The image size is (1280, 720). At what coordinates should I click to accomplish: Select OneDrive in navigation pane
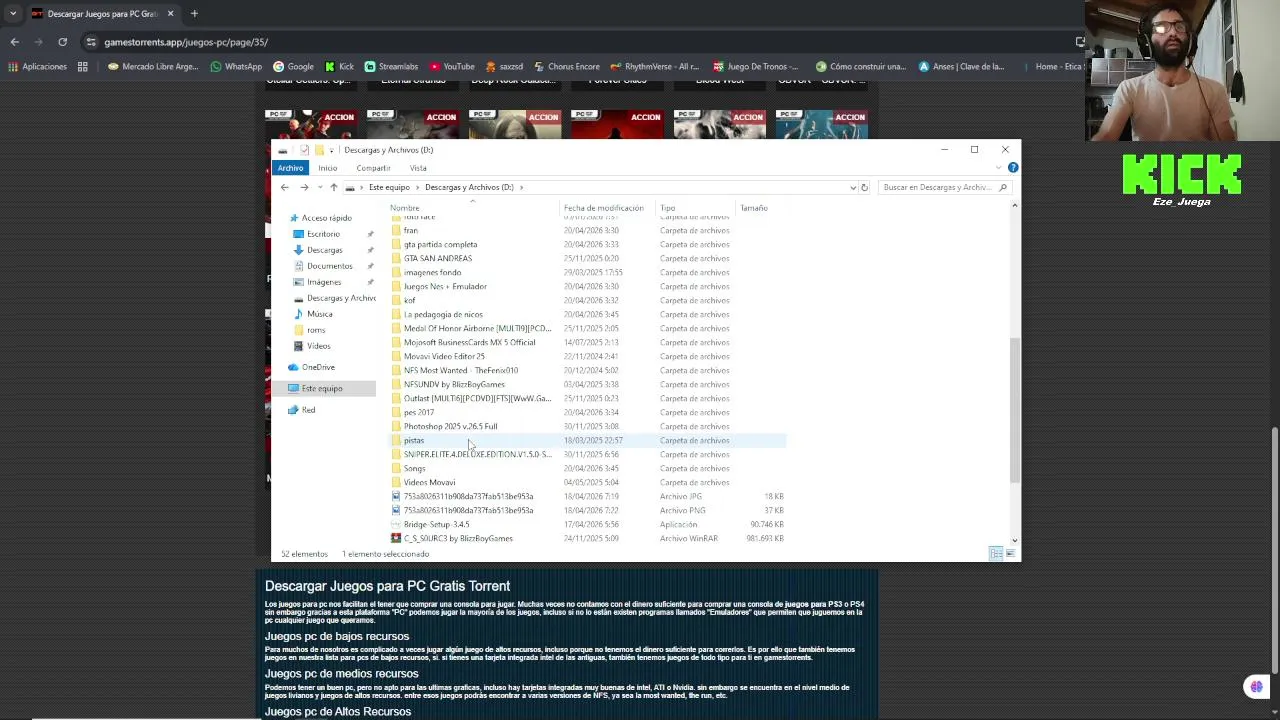[318, 367]
